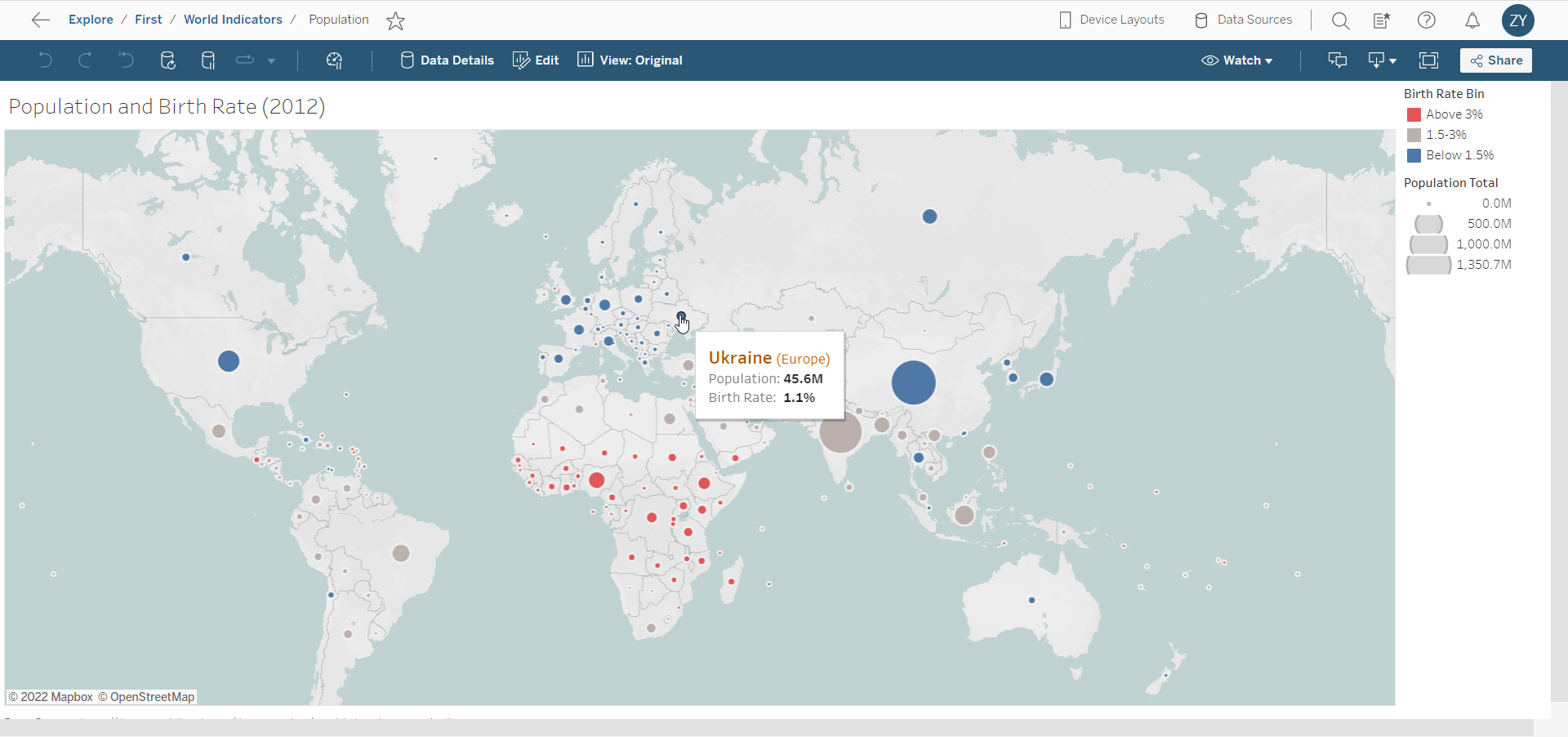Screen dimensions: 1568x737
Task: Click the Pause automatic updates icon
Action: coord(208,60)
